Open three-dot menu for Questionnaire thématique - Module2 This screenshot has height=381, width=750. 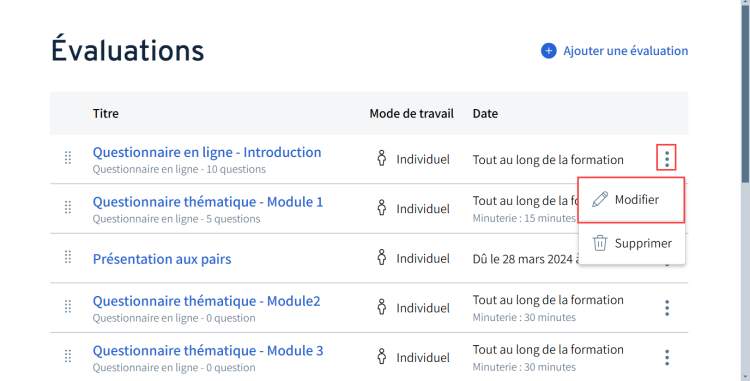pos(667,308)
